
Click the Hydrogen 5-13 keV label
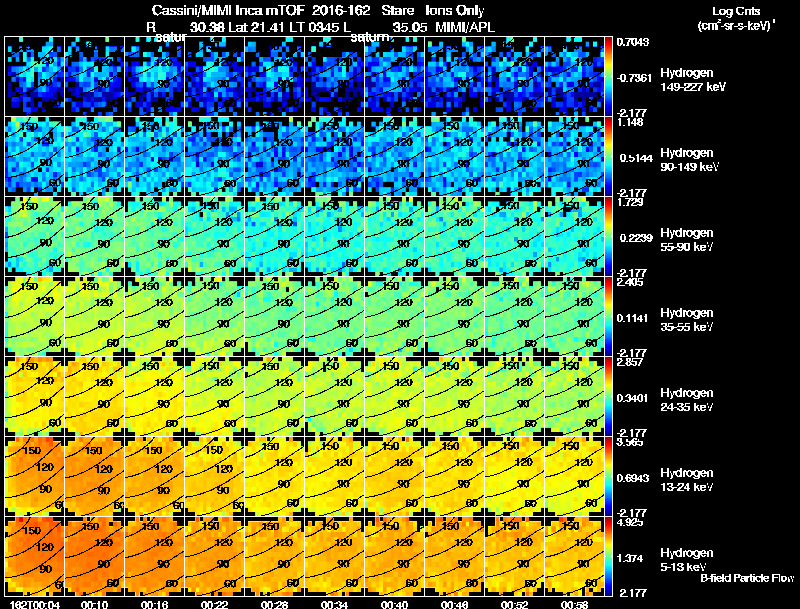(687, 560)
